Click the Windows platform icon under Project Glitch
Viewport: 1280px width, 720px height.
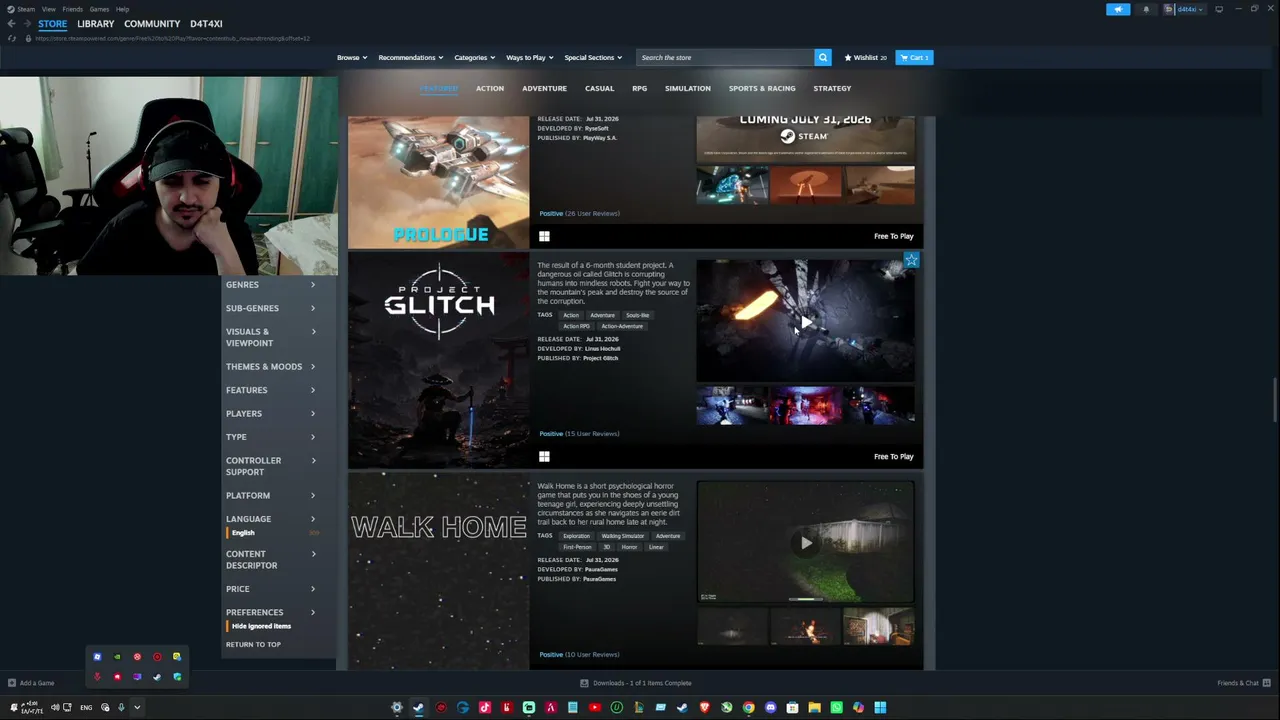[x=544, y=457]
